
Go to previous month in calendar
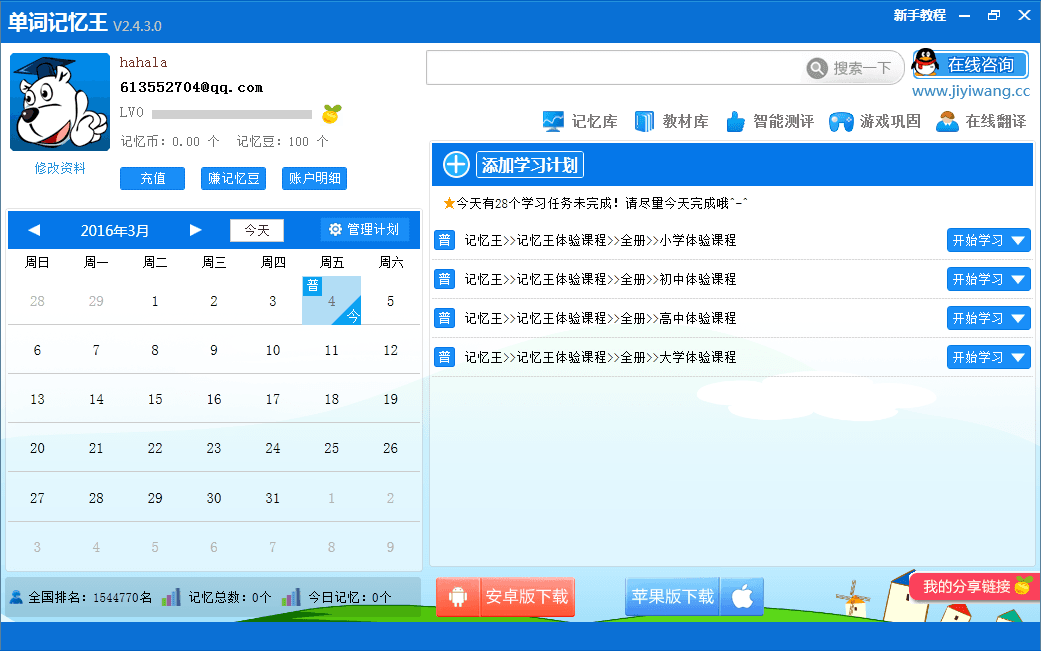(x=34, y=230)
